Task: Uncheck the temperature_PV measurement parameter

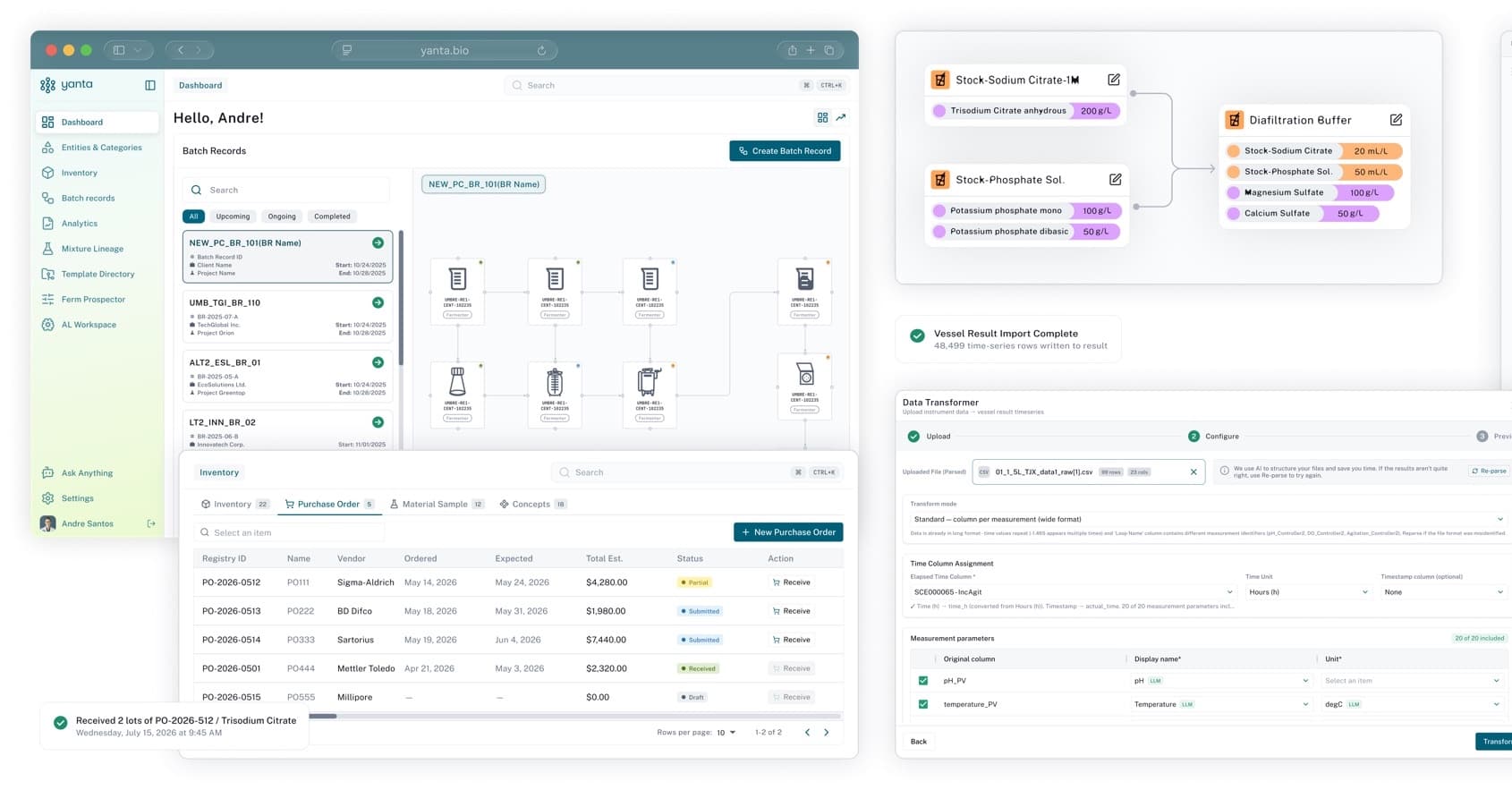Action: point(923,704)
